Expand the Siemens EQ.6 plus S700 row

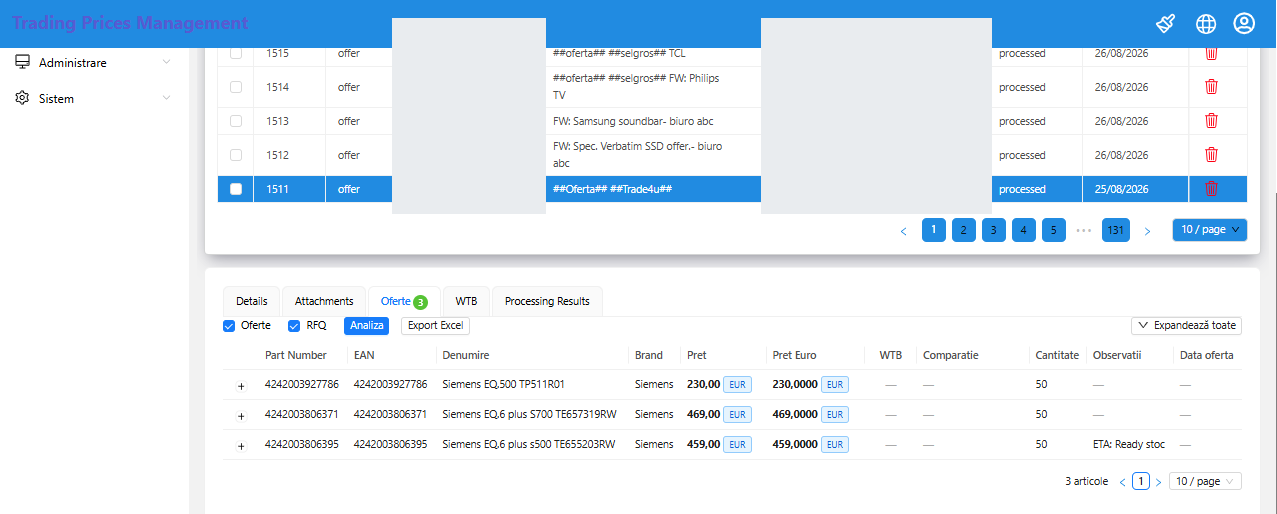241,415
